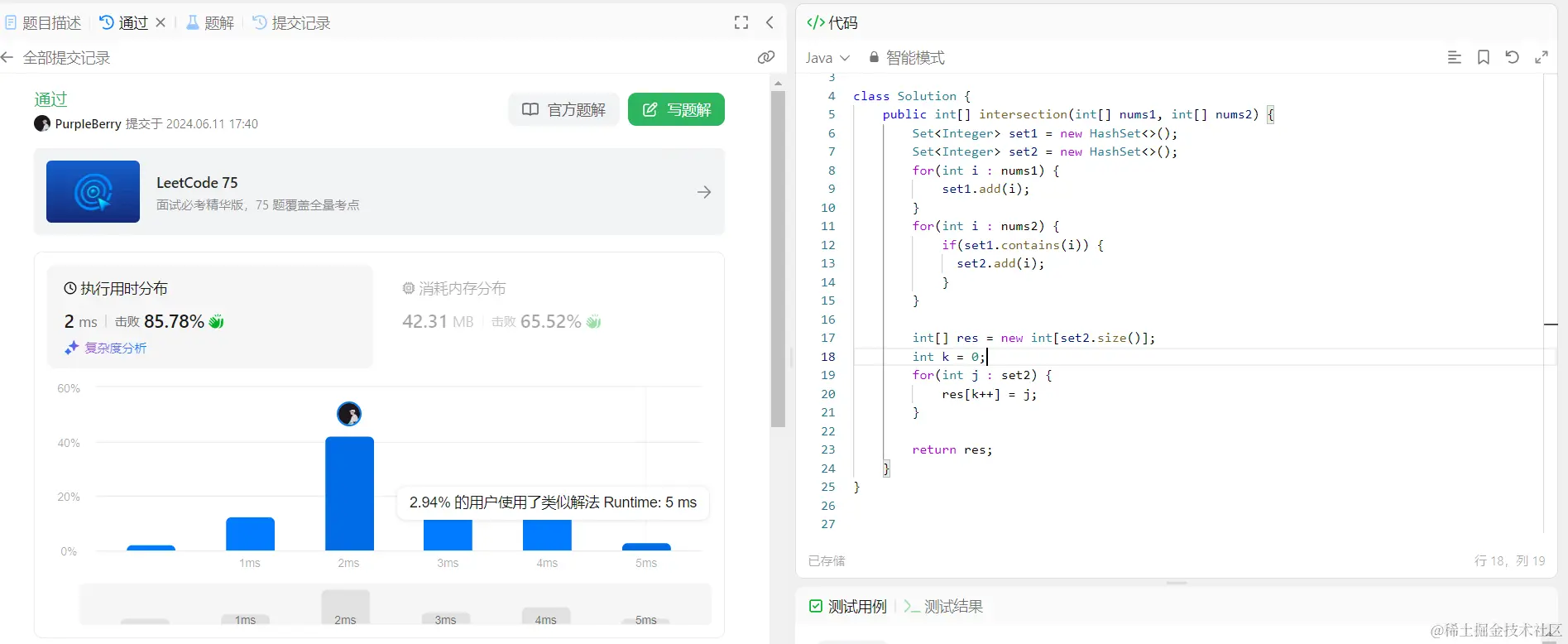
Task: Open the 提交记录 tab
Action: click(291, 22)
